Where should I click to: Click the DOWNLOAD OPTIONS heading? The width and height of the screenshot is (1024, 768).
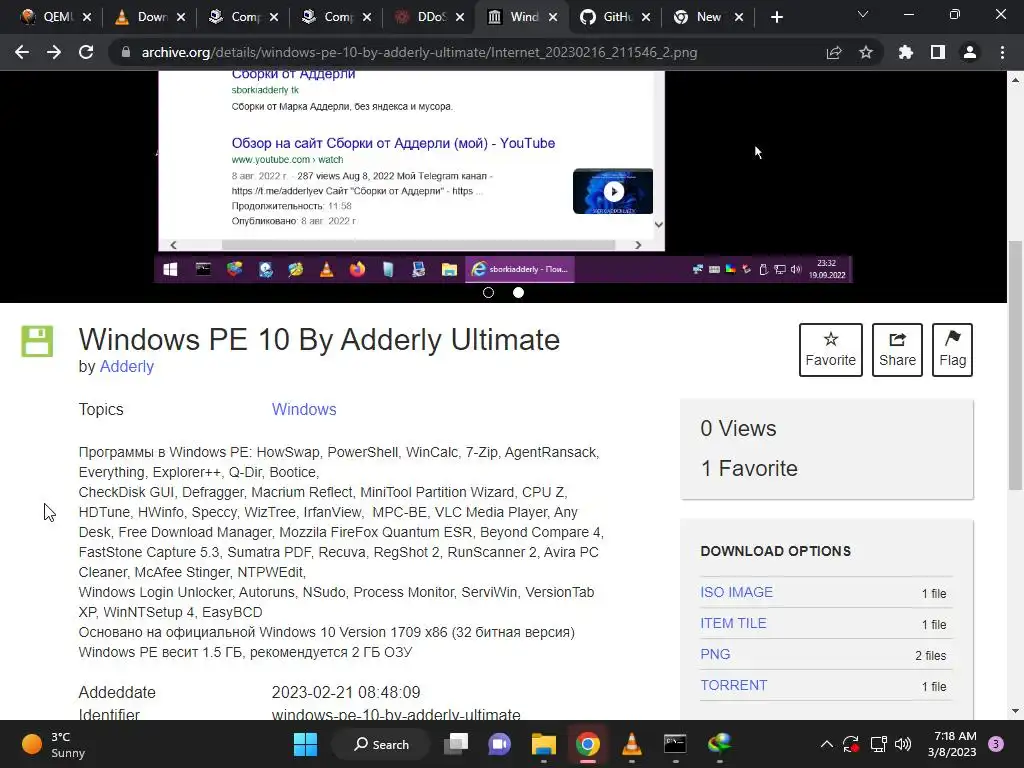(x=776, y=551)
